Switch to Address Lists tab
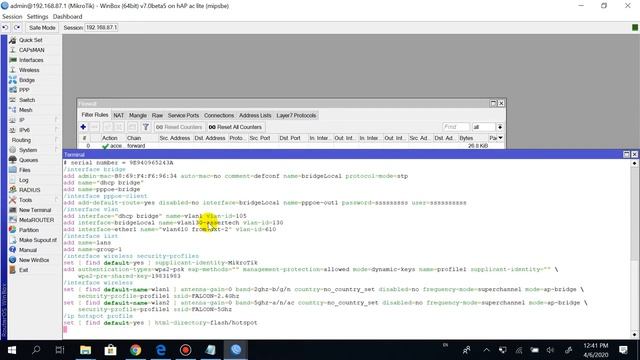Image resolution: width=640 pixels, height=360 pixels. tap(255, 116)
